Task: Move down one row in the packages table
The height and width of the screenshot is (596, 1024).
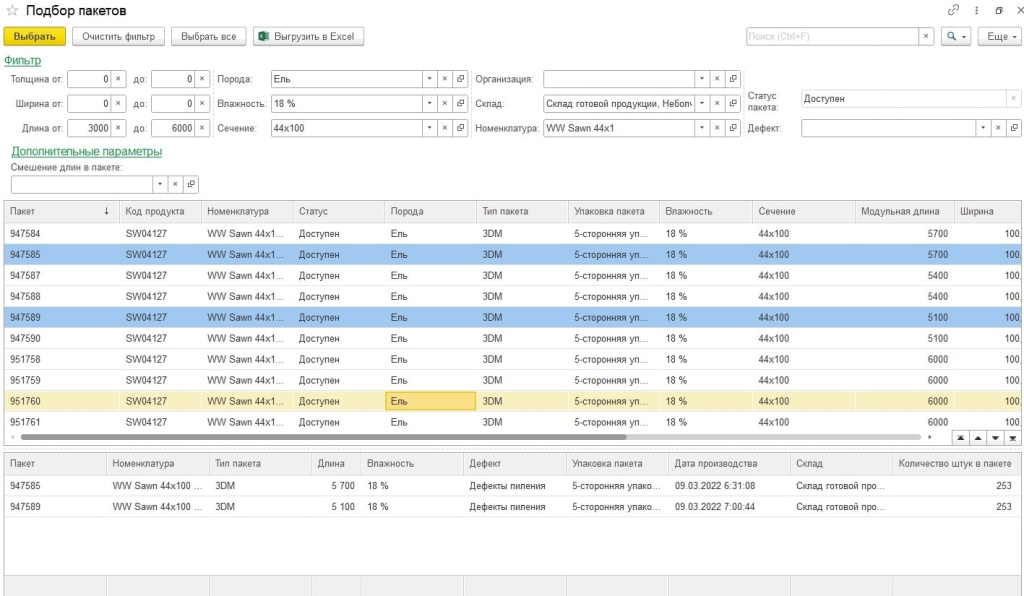Action: click(x=995, y=438)
